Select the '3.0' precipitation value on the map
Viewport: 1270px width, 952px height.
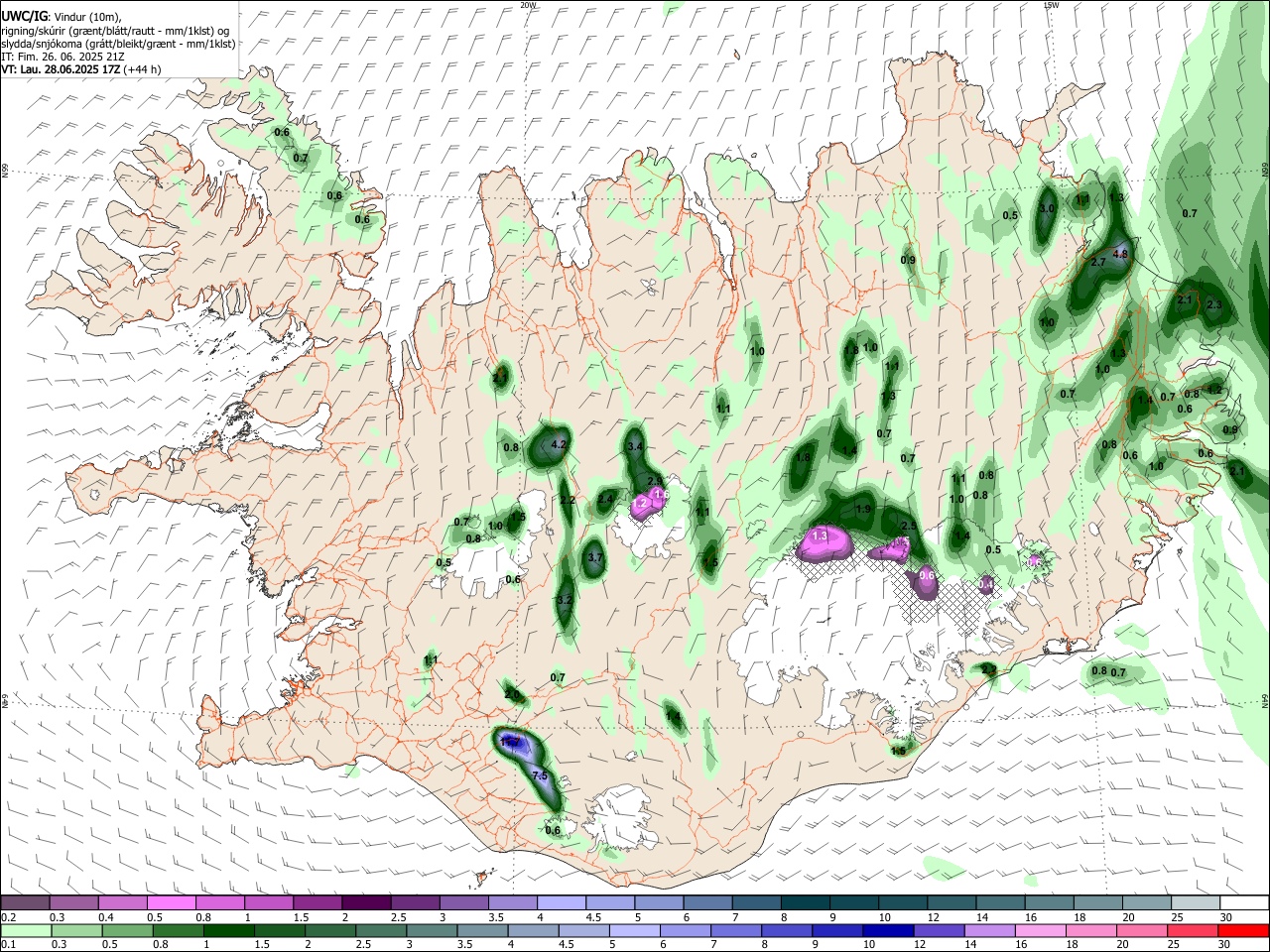point(1047,209)
